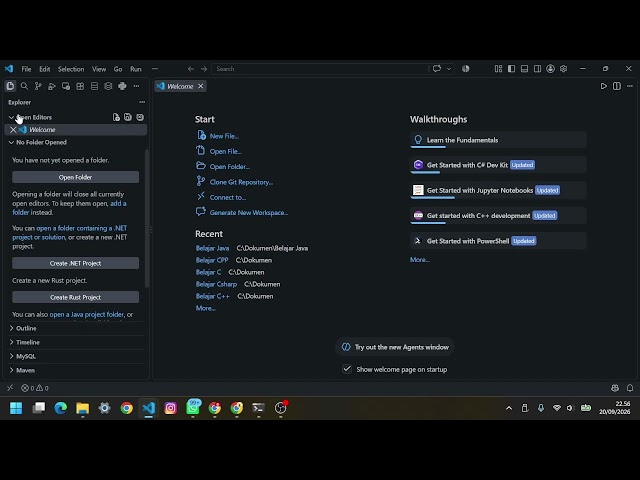Image resolution: width=640 pixels, height=480 pixels.
Task: Open the notifications bell in status bar
Action: click(630, 388)
